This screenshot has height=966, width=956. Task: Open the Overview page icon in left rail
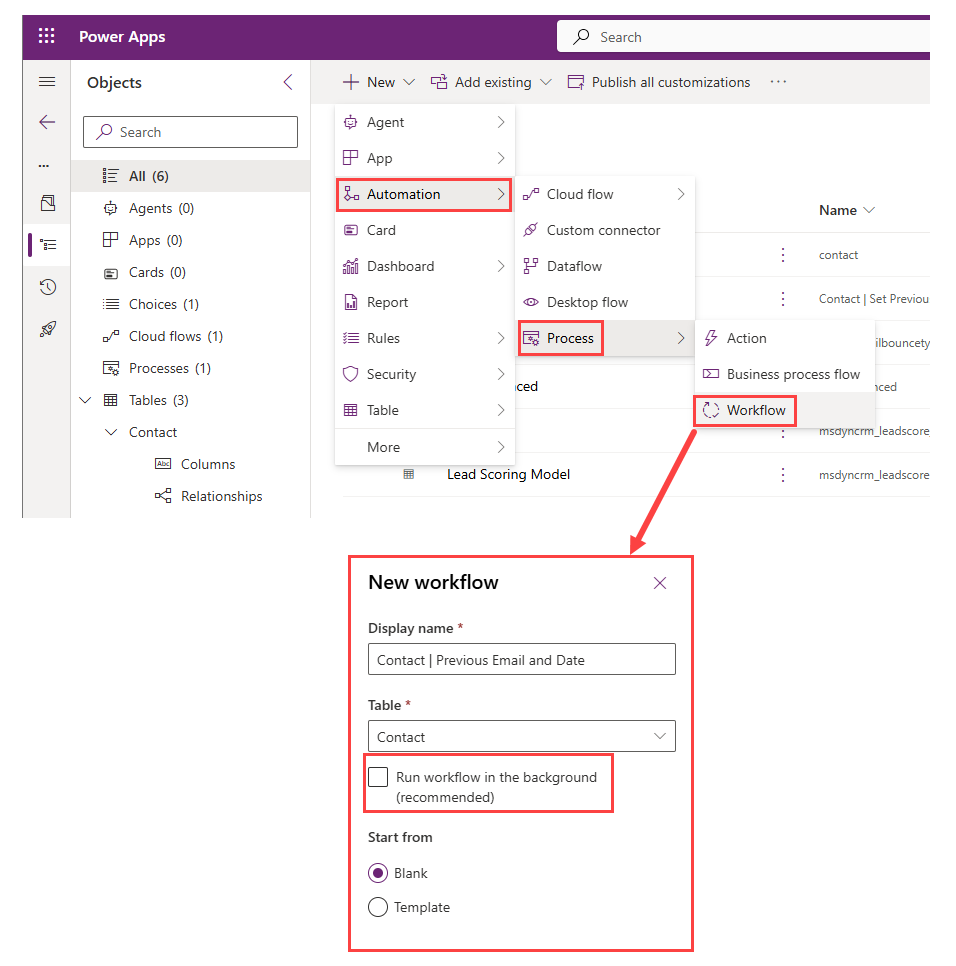pyautogui.click(x=48, y=203)
